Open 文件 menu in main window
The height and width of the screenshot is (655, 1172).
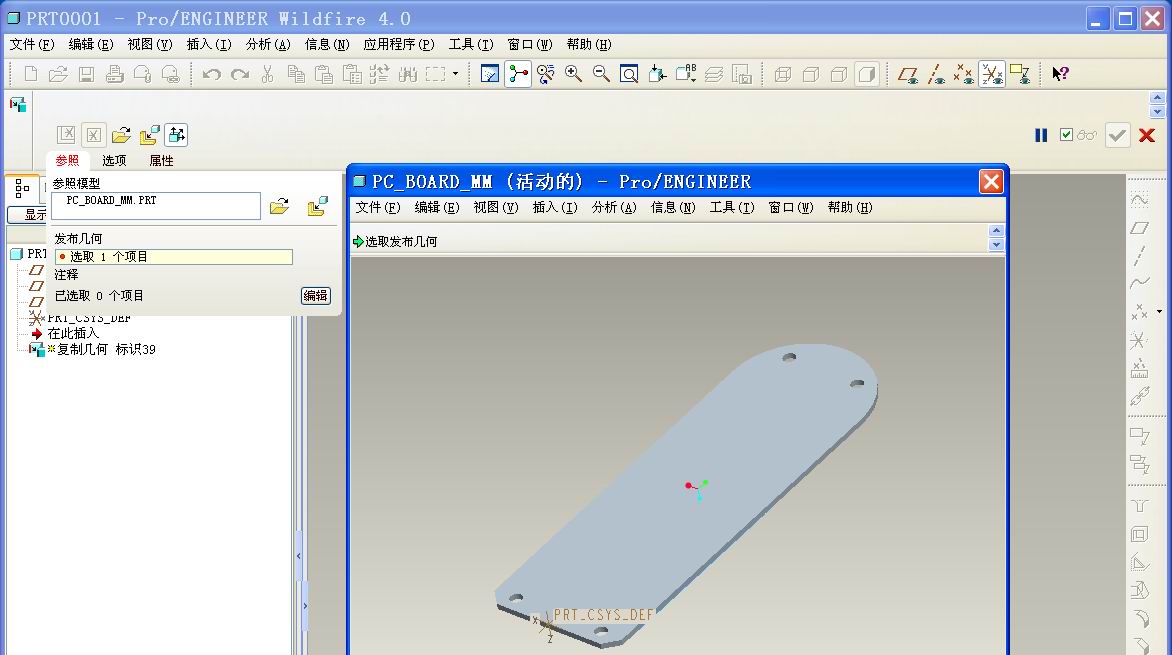pyautogui.click(x=32, y=44)
